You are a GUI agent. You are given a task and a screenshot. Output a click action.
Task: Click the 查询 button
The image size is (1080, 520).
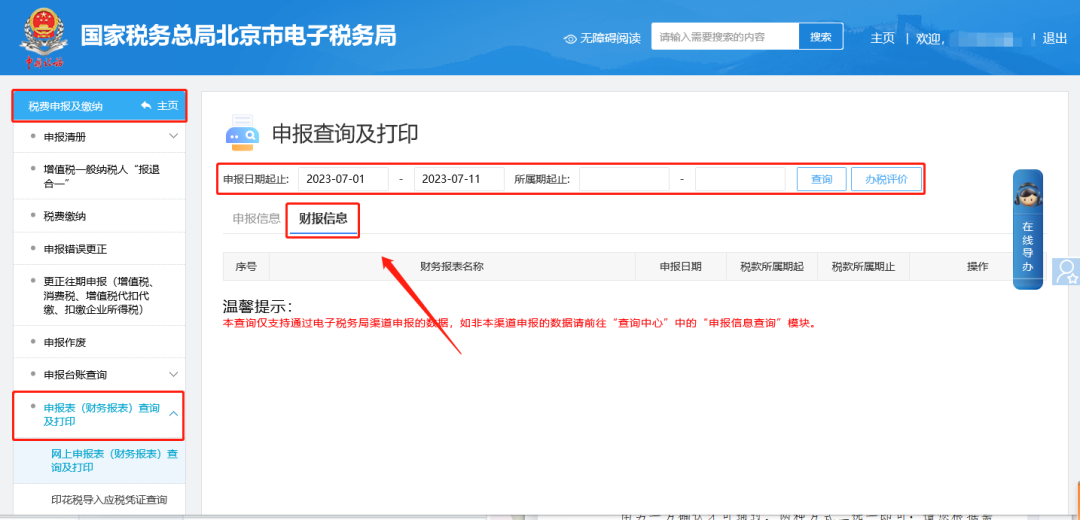(821, 179)
